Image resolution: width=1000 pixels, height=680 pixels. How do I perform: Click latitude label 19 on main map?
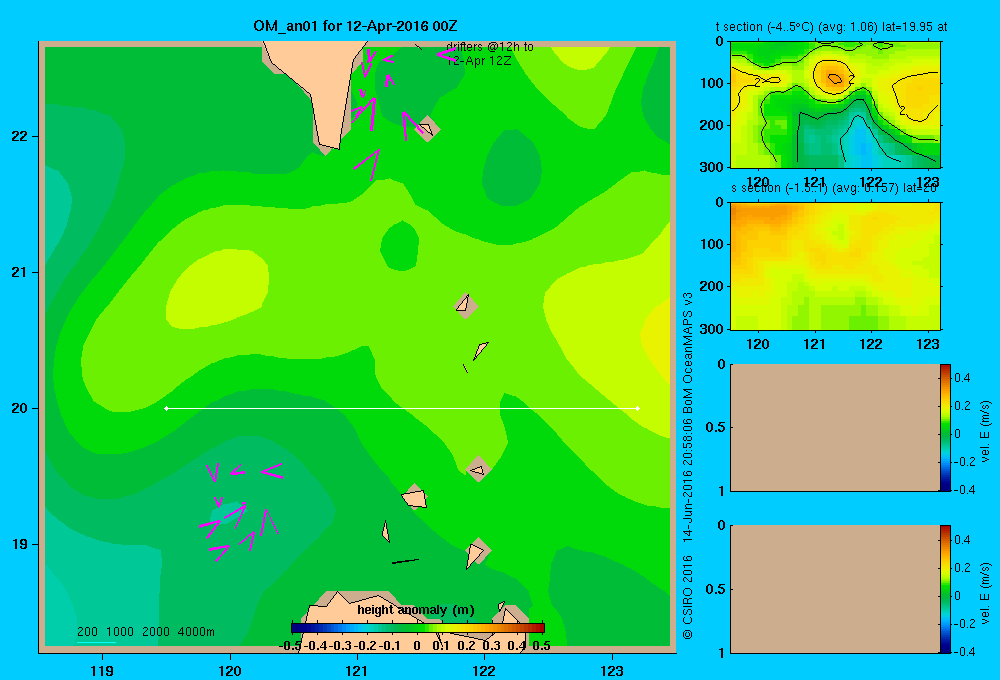(x=20, y=544)
